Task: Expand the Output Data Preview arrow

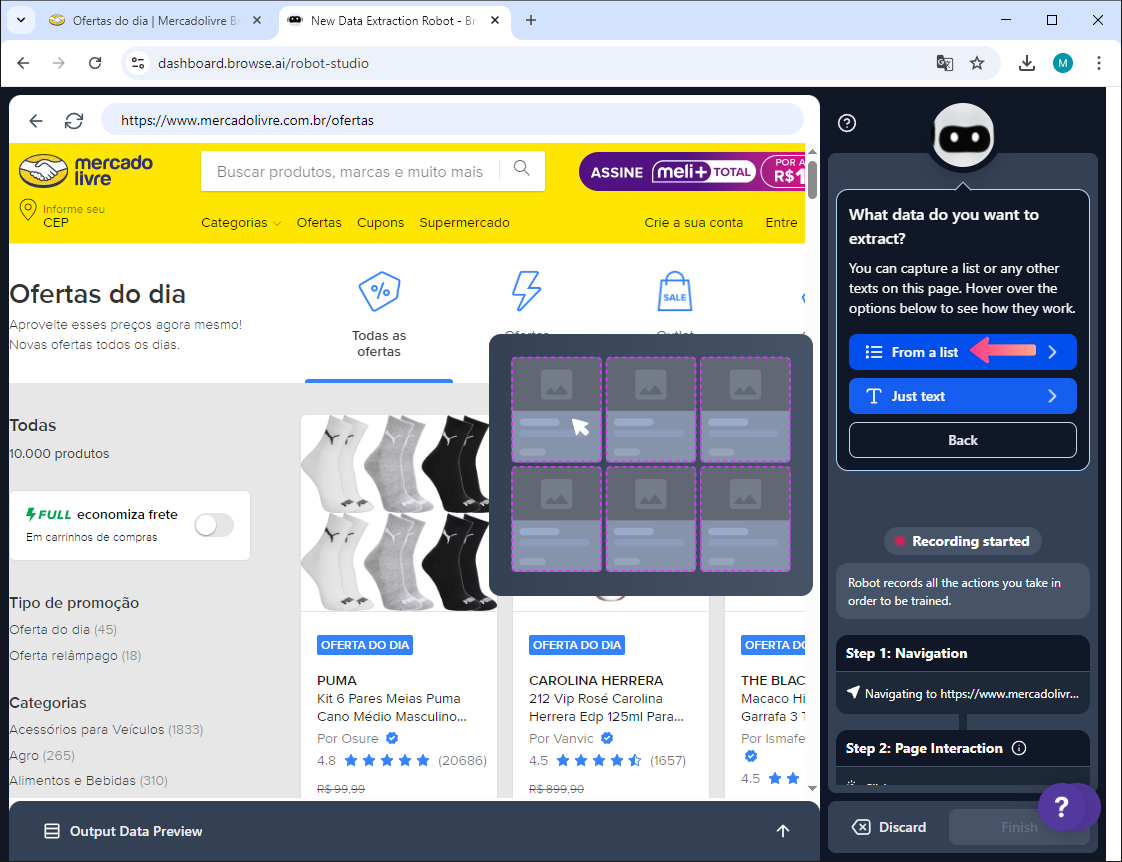Action: click(783, 831)
